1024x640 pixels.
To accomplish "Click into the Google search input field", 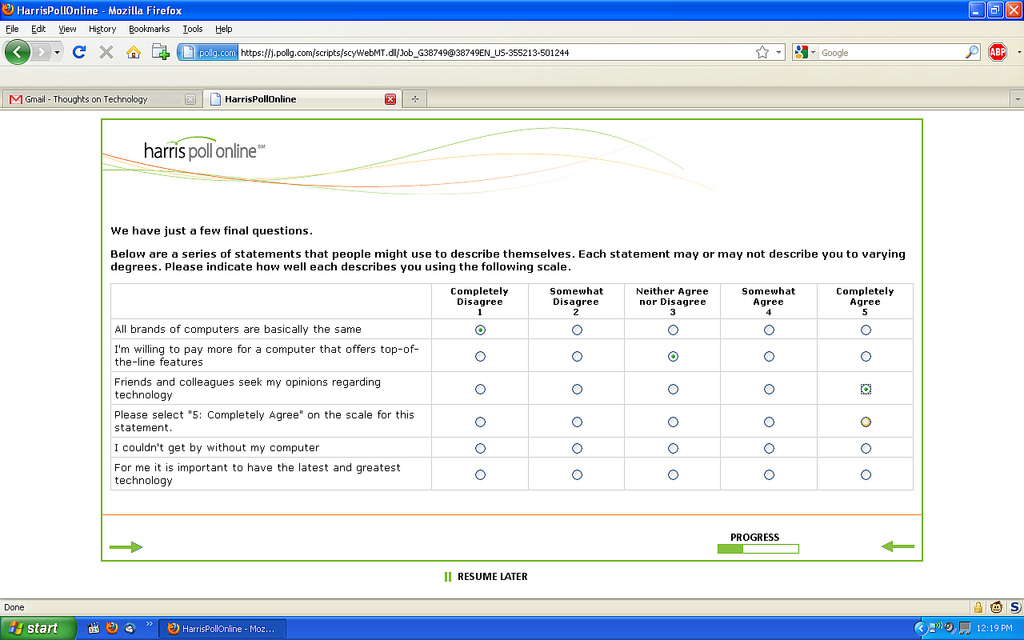I will (890, 52).
